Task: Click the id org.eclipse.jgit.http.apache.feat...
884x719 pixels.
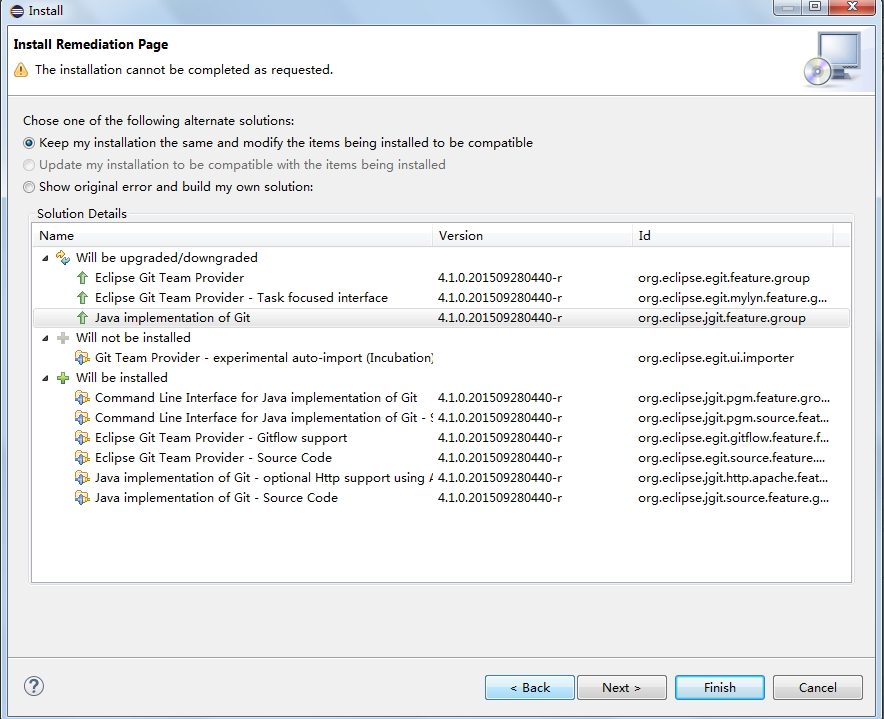Action: tap(733, 478)
